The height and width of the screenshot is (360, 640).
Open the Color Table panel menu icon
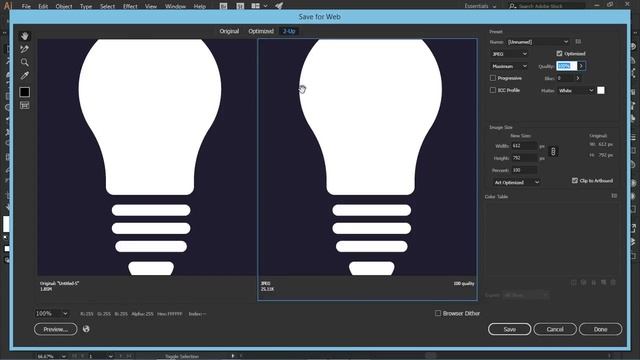(x=614, y=196)
